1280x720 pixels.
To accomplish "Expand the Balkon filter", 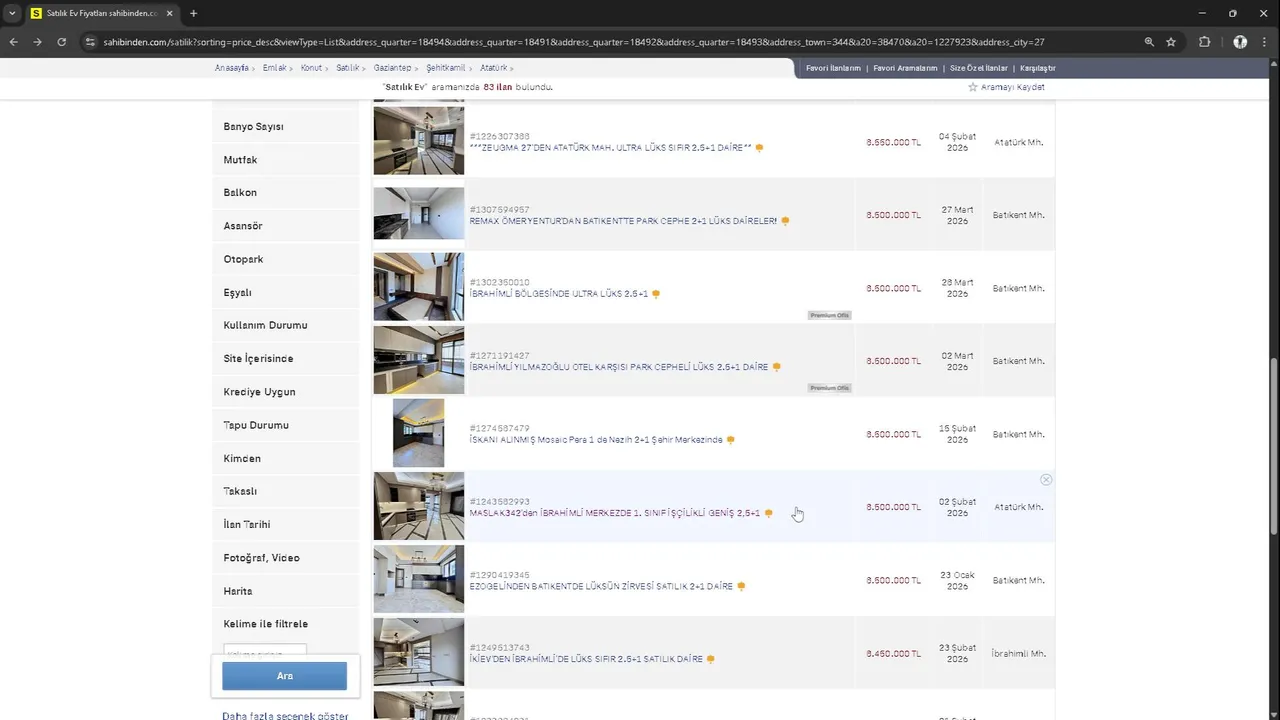I will (x=284, y=193).
